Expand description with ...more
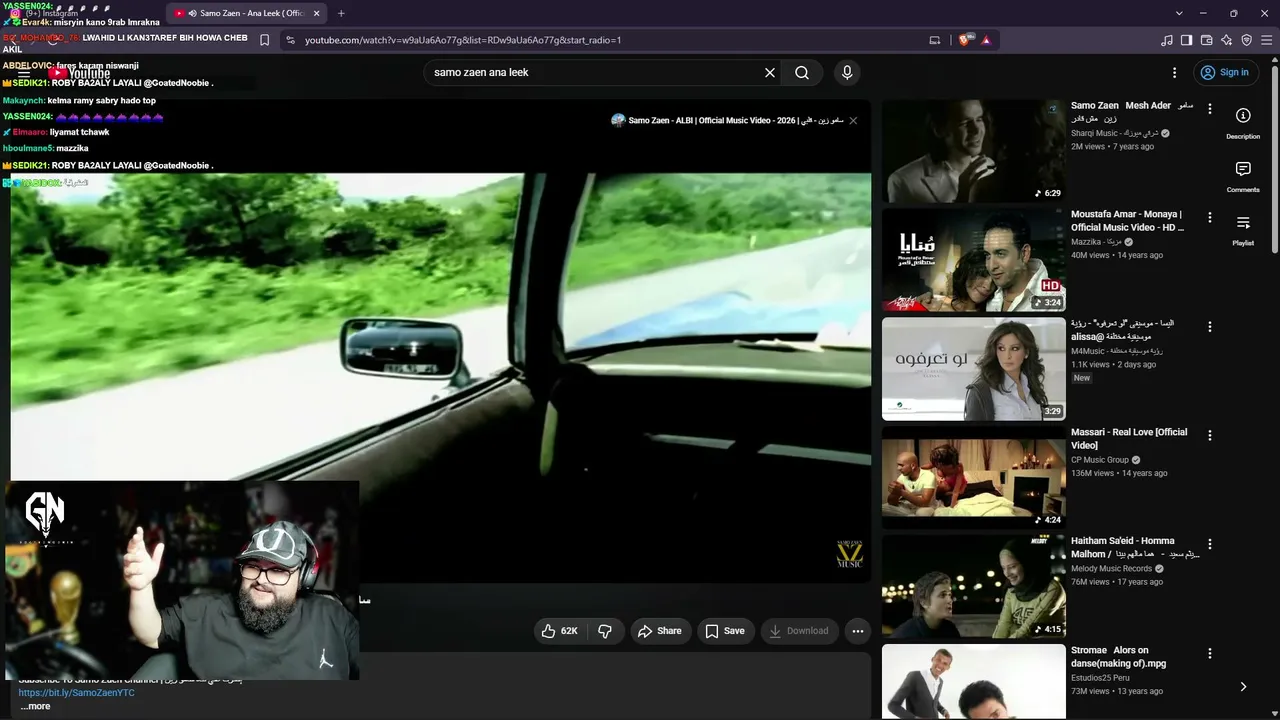Image resolution: width=1280 pixels, height=720 pixels. [x=35, y=706]
